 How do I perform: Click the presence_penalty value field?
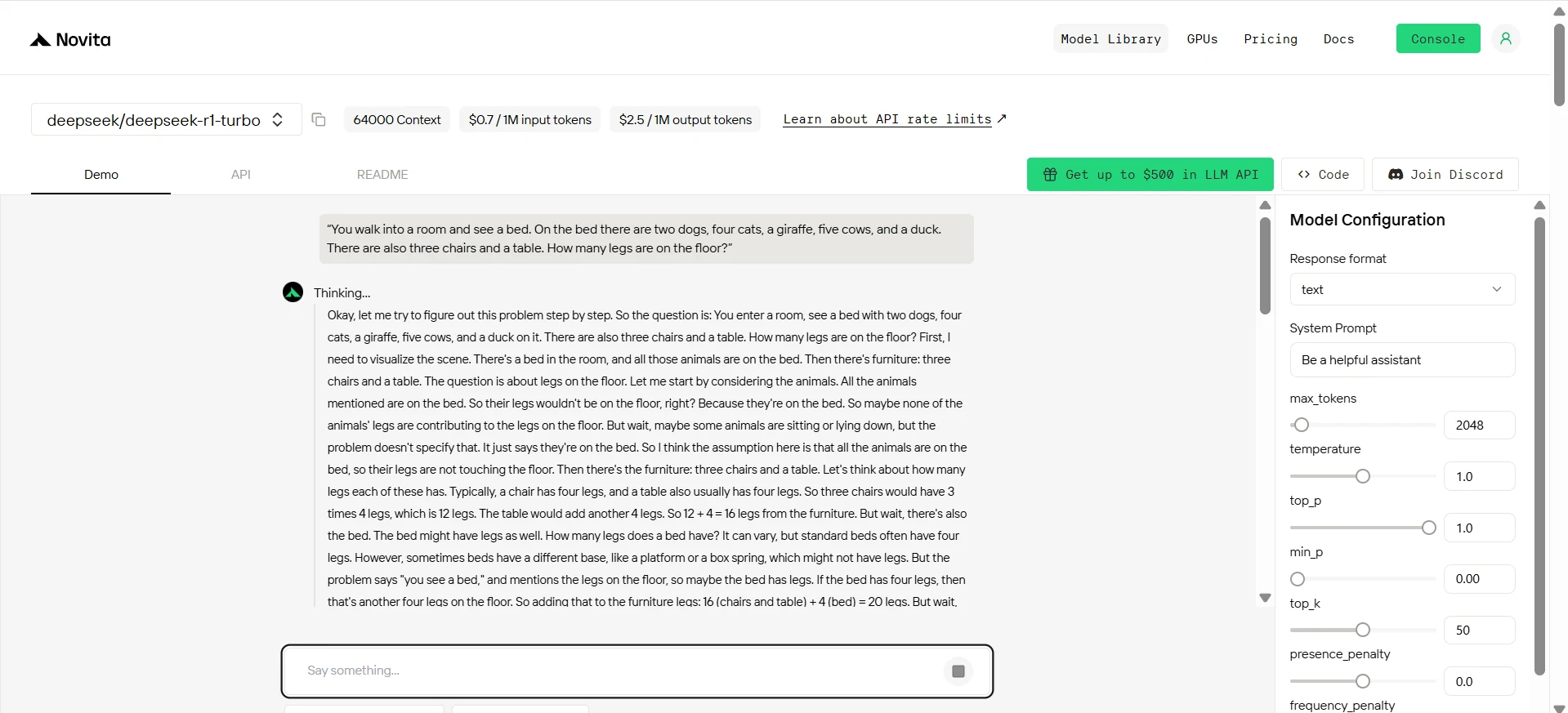1479,681
